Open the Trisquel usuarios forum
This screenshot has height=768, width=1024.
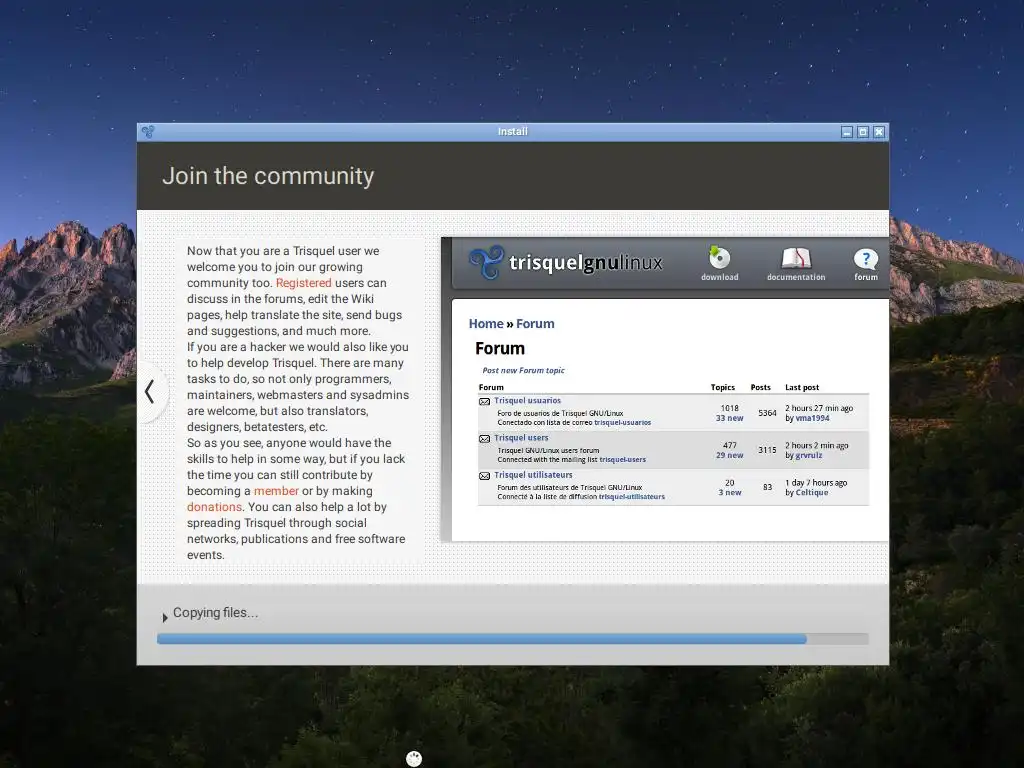(527, 400)
